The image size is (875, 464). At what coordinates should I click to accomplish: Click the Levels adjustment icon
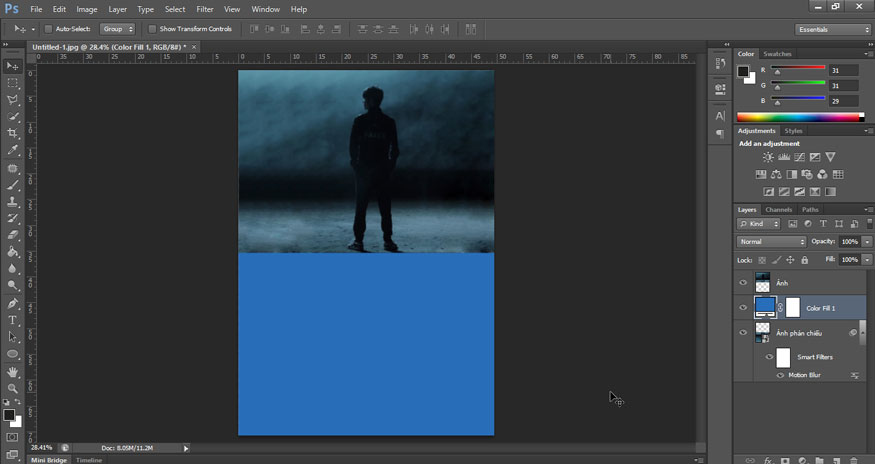783,157
